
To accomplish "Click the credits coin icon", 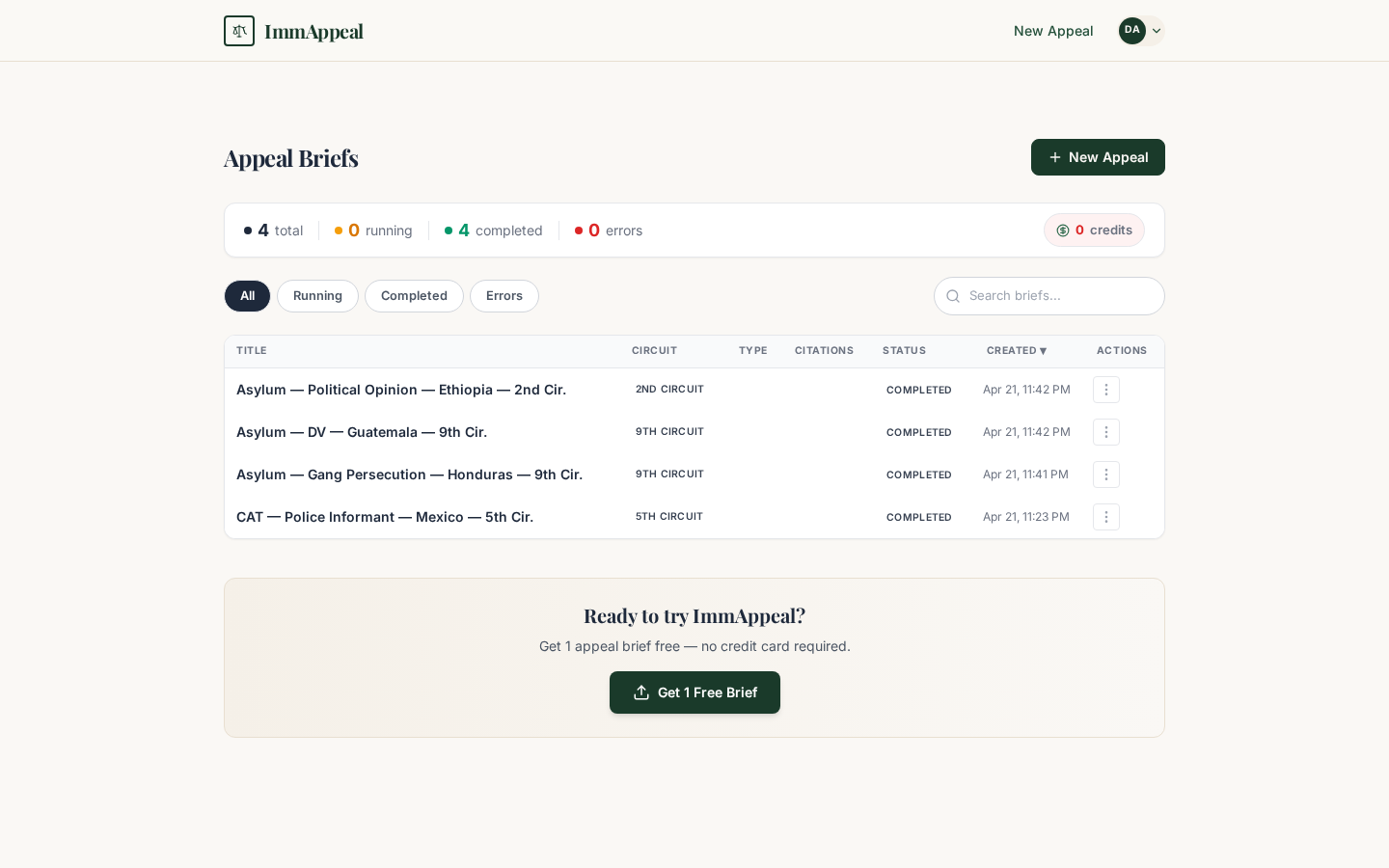I will pos(1063,231).
